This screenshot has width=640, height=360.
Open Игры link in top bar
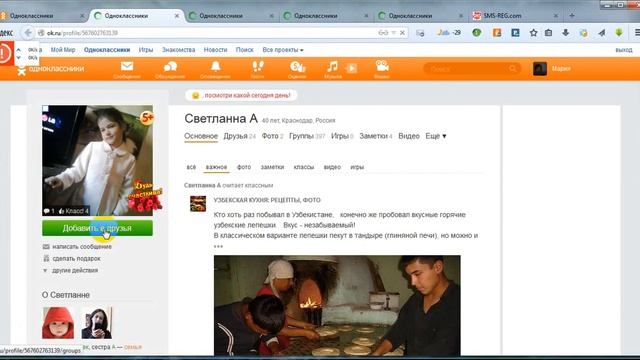tap(146, 50)
